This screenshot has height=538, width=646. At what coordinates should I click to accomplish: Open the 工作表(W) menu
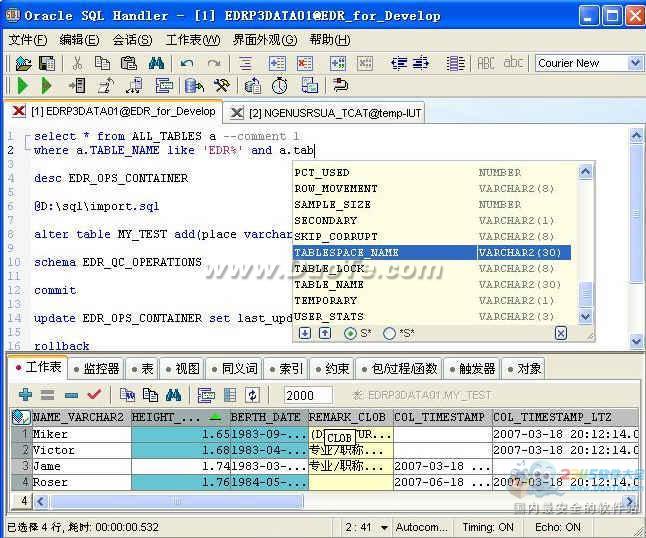(192, 40)
